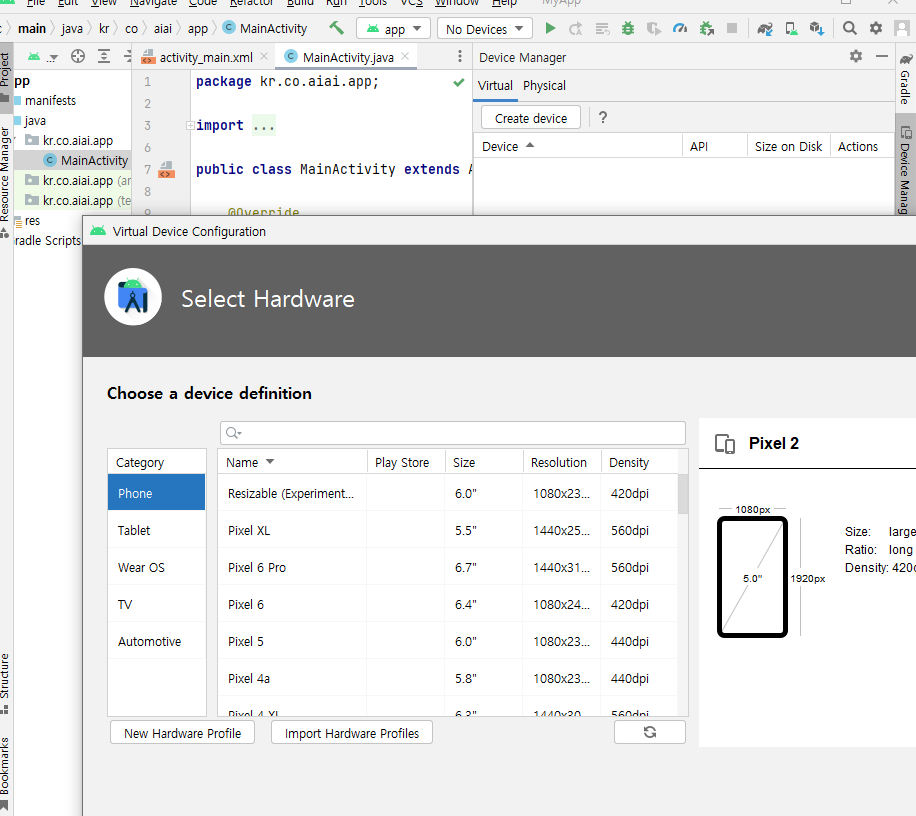The height and width of the screenshot is (816, 916).
Task: Select the Resizable (Experimental) device row
Action: [447, 493]
